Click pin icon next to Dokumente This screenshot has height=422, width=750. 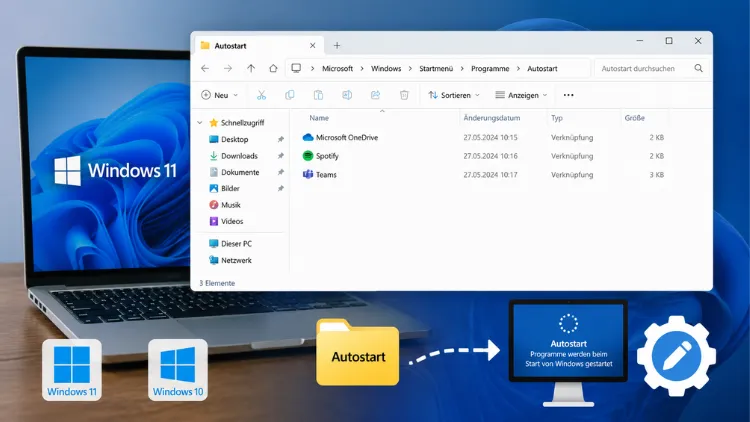pyautogui.click(x=281, y=172)
